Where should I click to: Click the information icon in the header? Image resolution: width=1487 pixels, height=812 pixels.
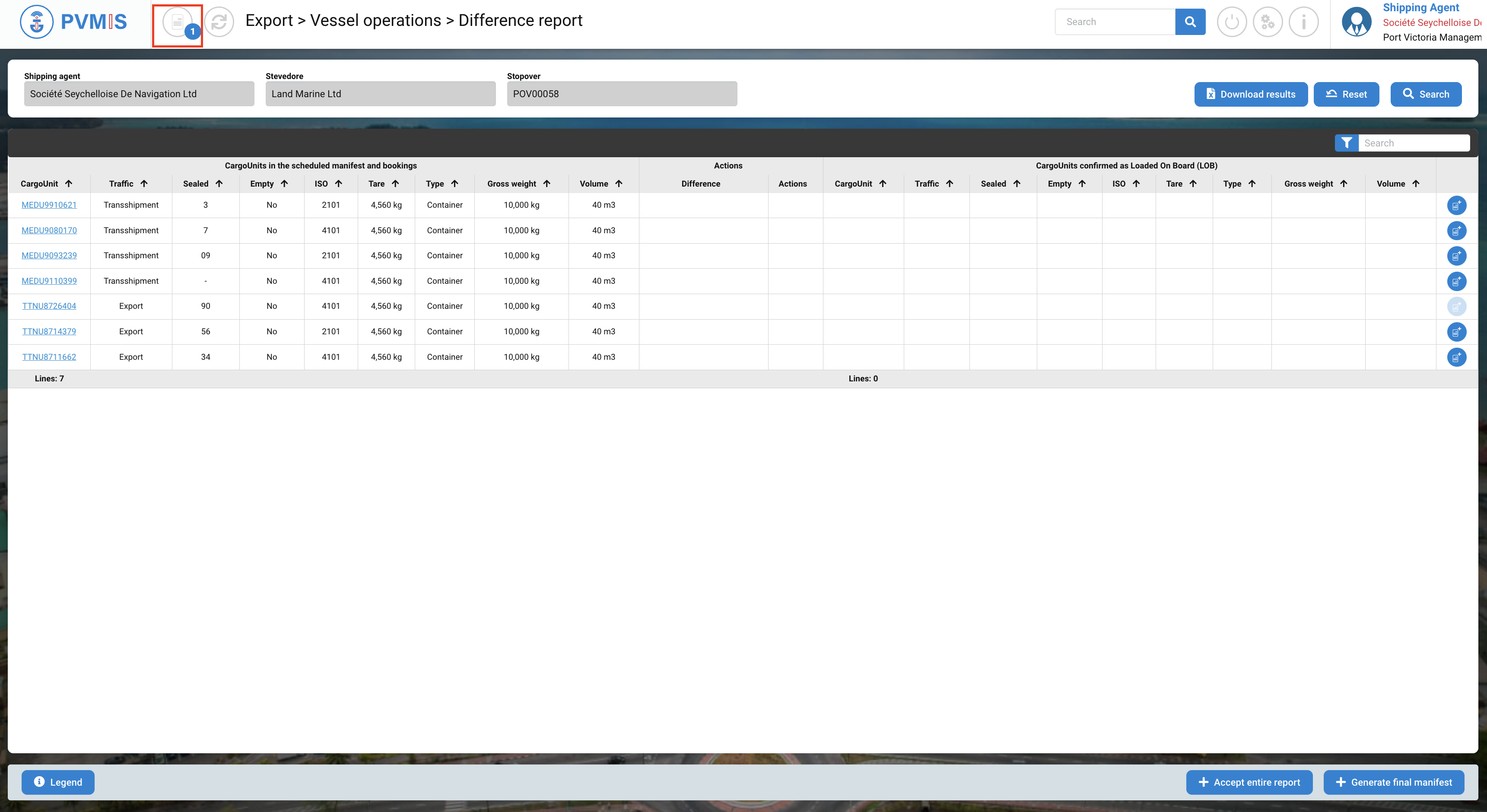tap(1303, 22)
